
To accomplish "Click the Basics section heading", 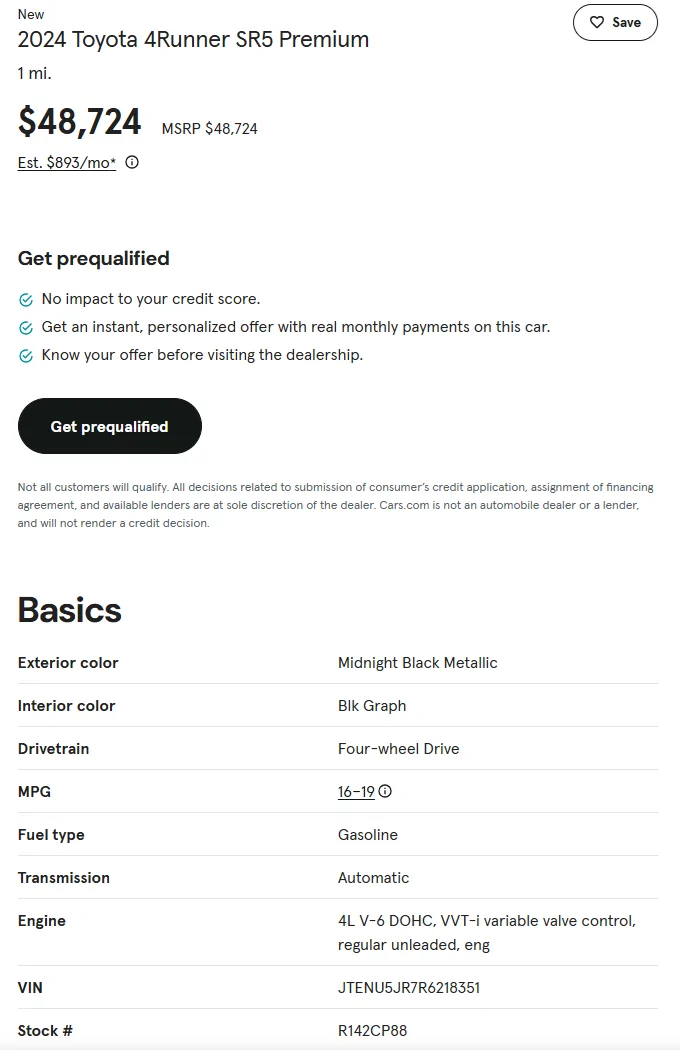I will (70, 610).
